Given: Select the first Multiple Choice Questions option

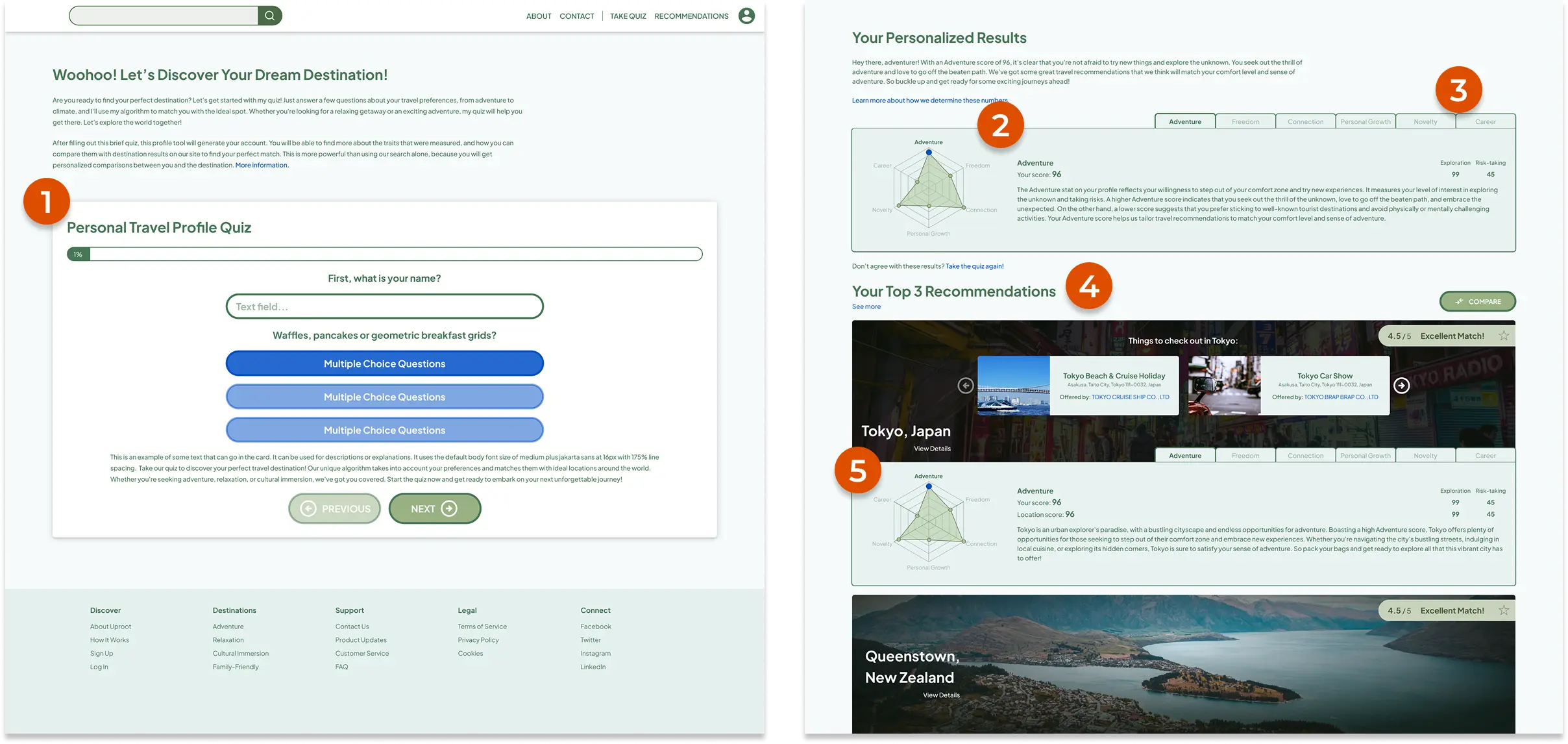Looking at the screenshot, I should pos(384,364).
